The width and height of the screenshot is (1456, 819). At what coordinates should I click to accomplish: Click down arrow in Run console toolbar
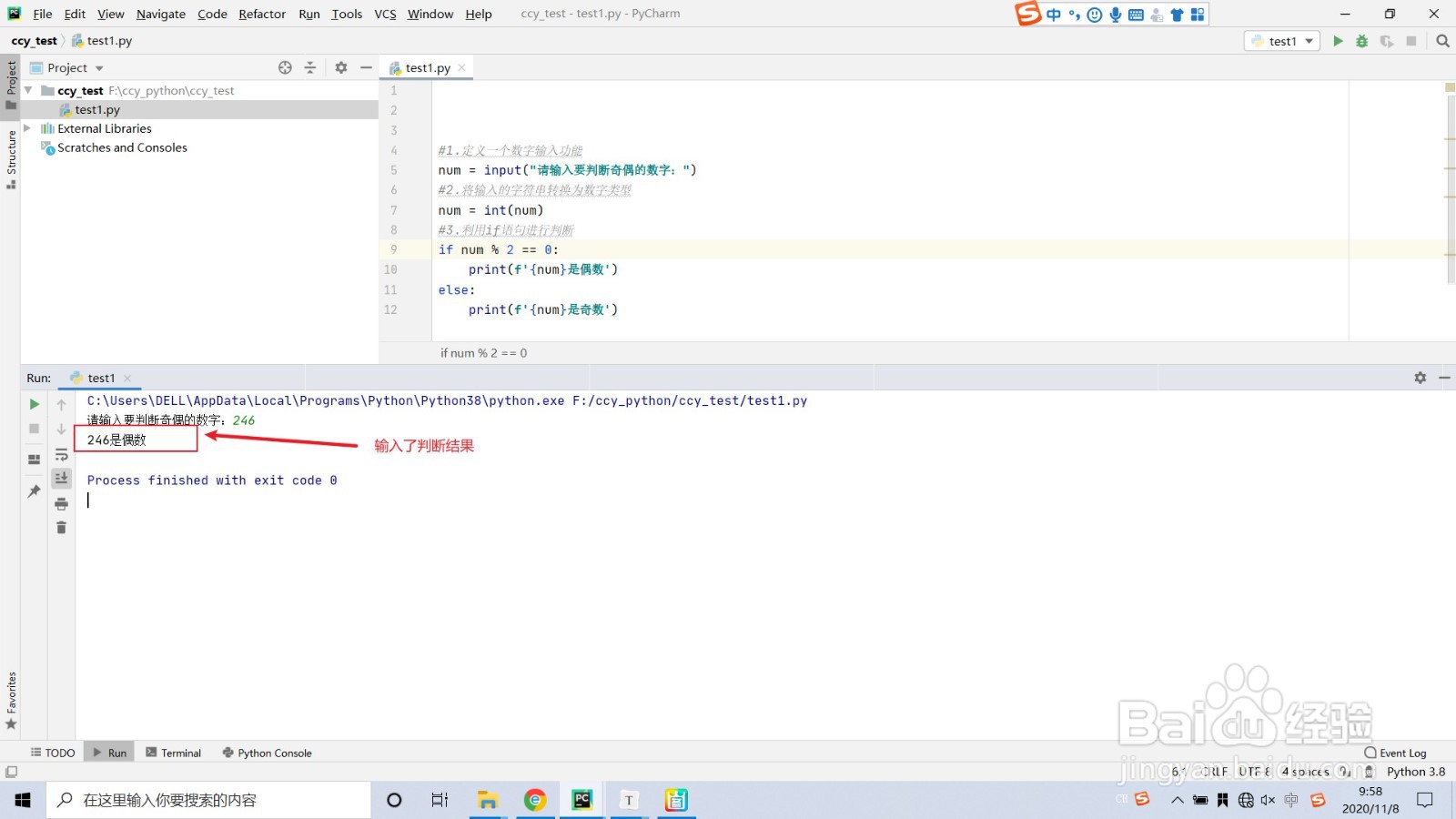(x=61, y=429)
